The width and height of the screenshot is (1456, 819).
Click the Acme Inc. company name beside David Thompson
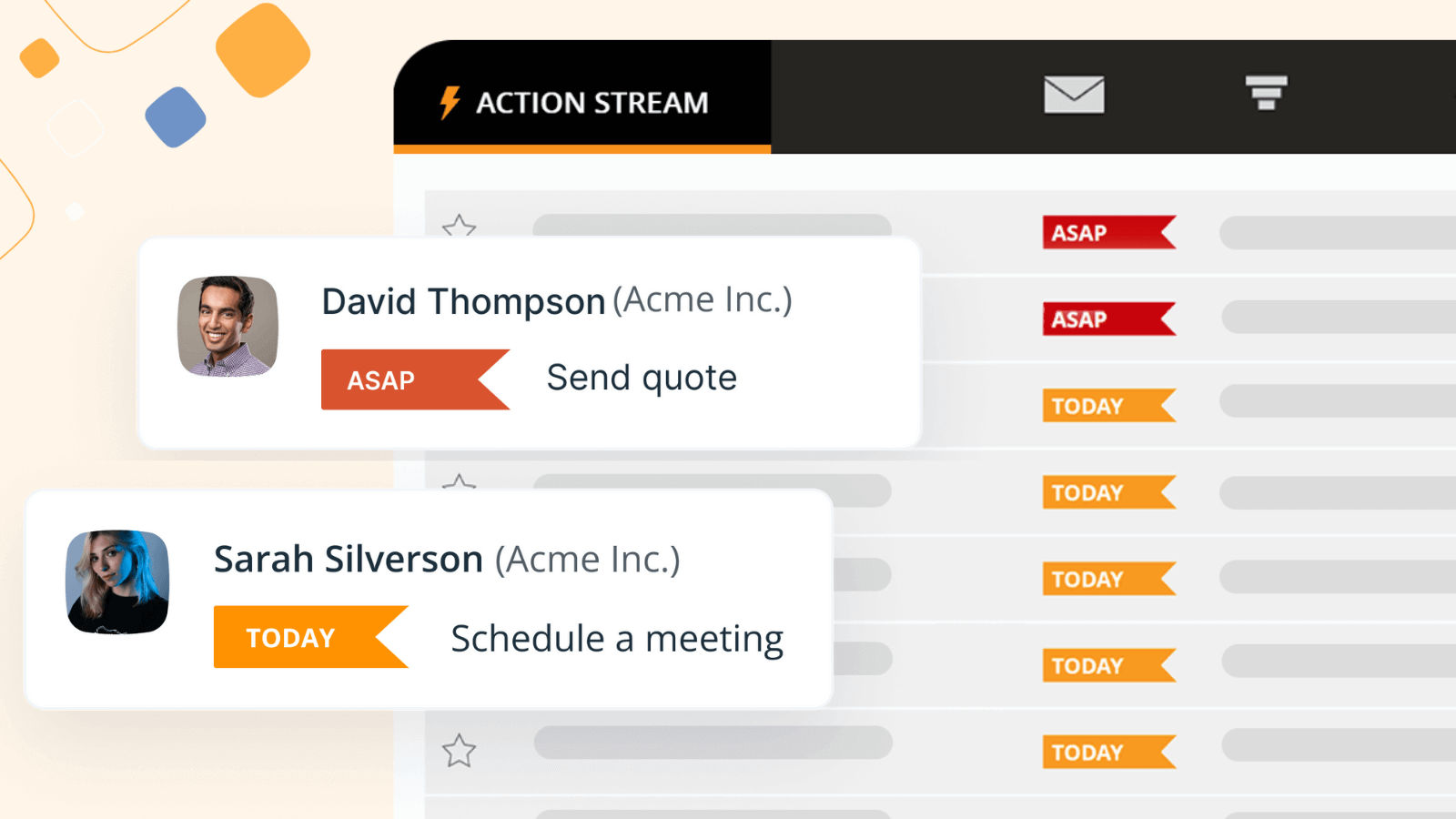(x=703, y=298)
